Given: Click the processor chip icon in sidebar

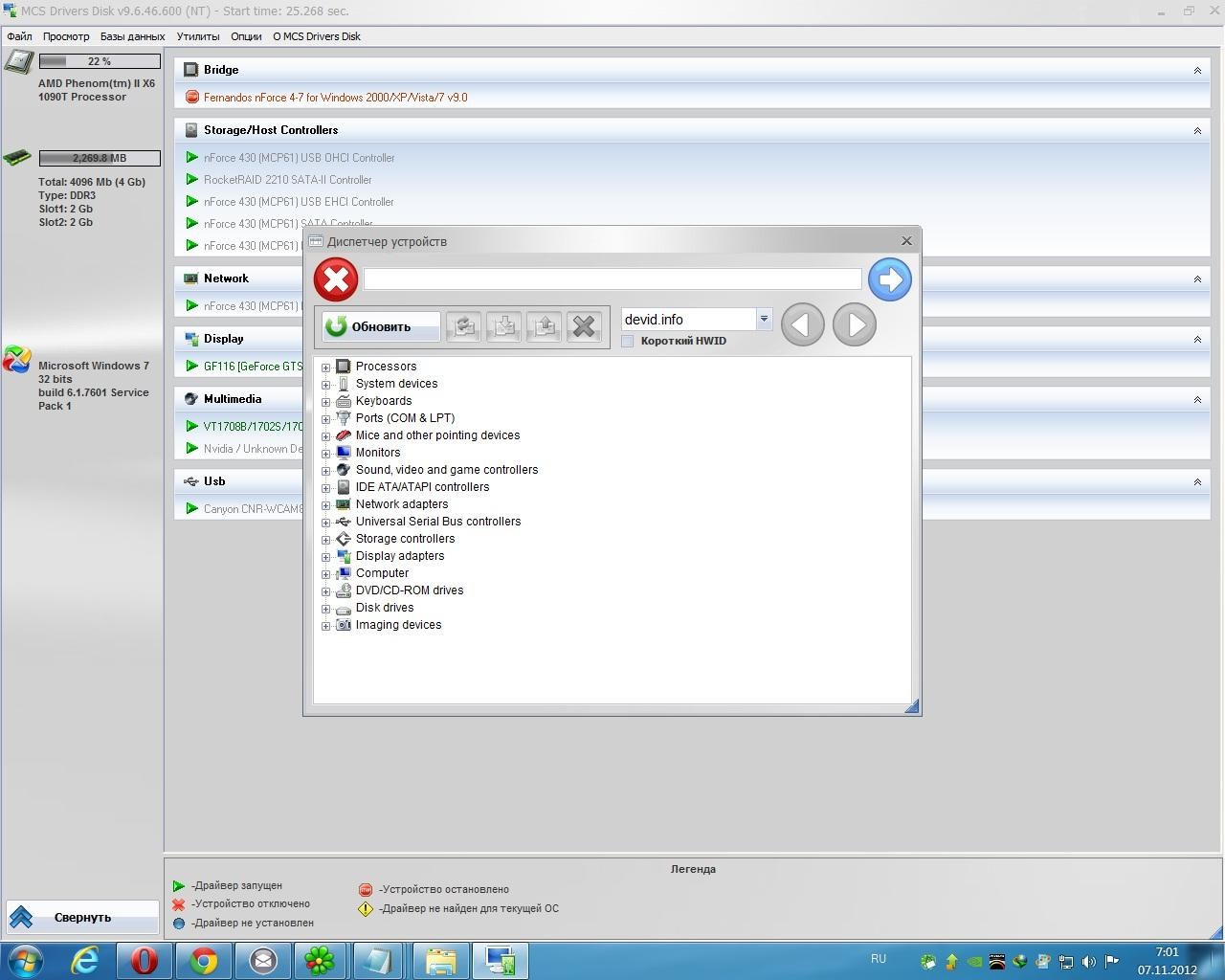Looking at the screenshot, I should pos(18,62).
